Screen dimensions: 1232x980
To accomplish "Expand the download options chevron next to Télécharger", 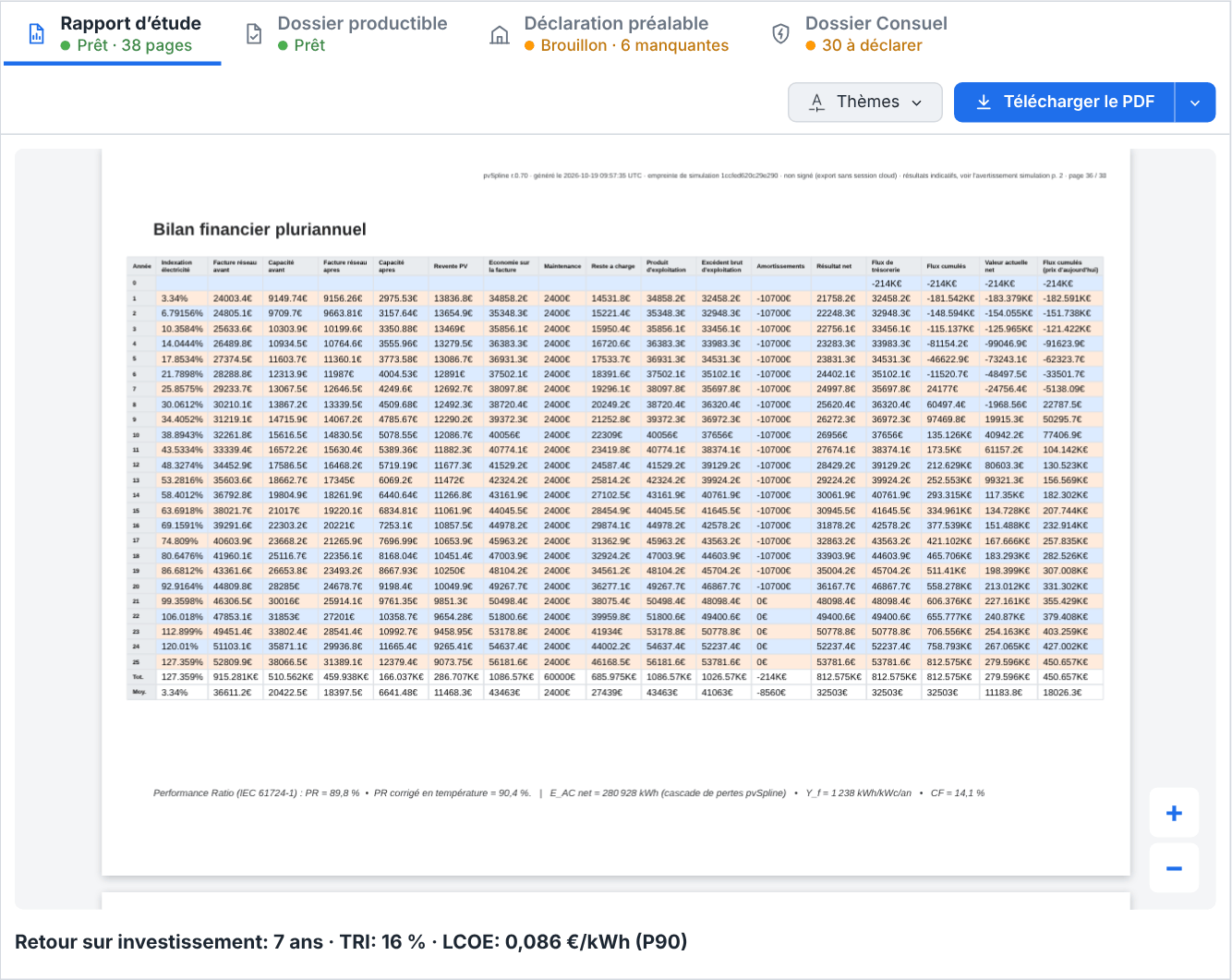I will pos(1195,103).
